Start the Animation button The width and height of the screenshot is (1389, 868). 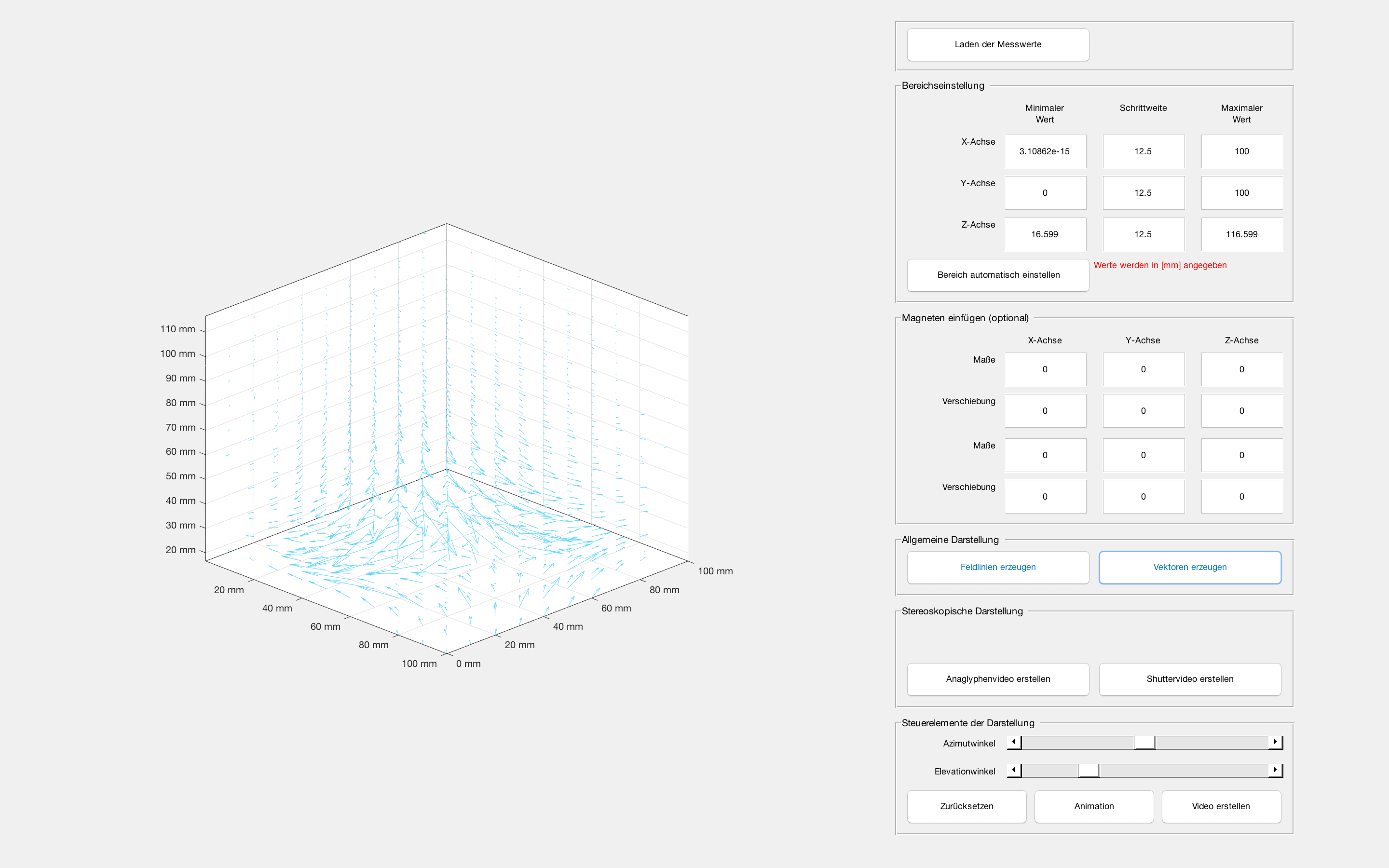tap(1093, 806)
